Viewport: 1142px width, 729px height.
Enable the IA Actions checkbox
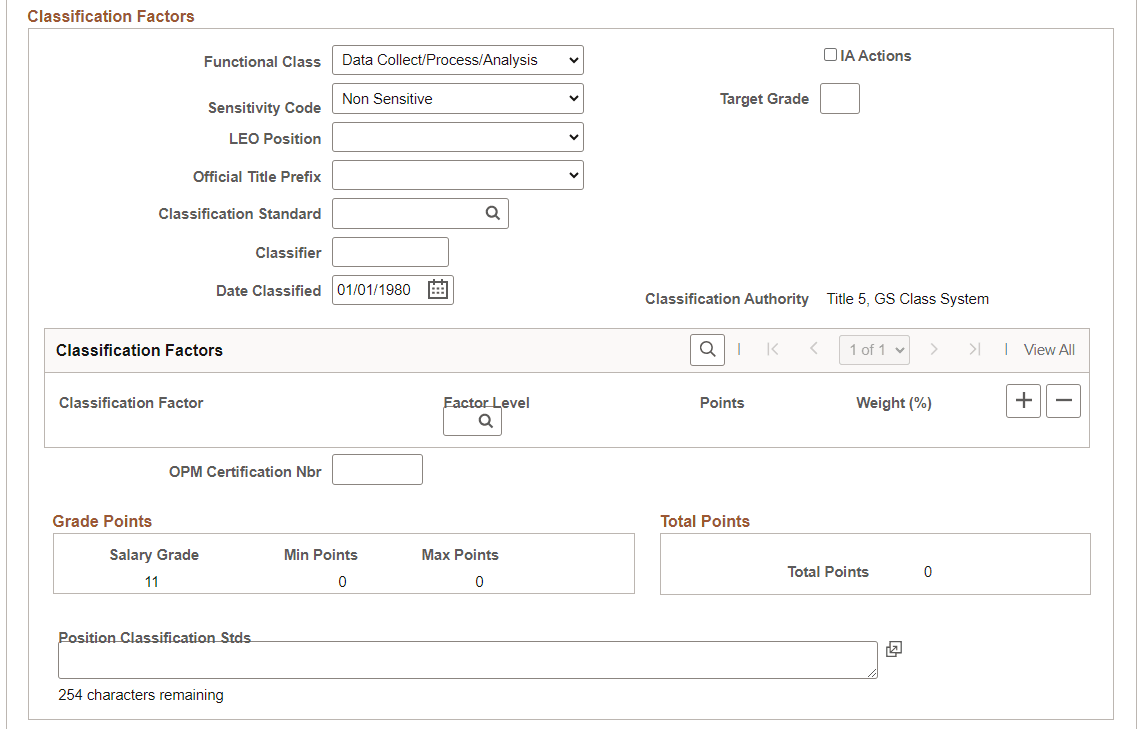pyautogui.click(x=830, y=55)
